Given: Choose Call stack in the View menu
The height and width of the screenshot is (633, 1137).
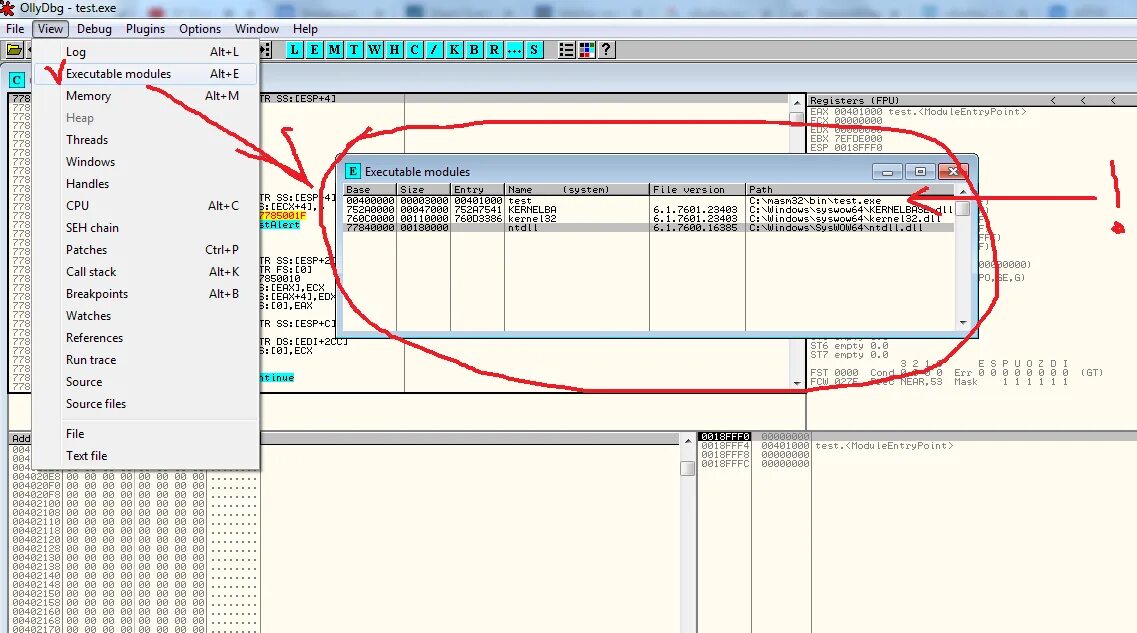Looking at the screenshot, I should [146, 271].
